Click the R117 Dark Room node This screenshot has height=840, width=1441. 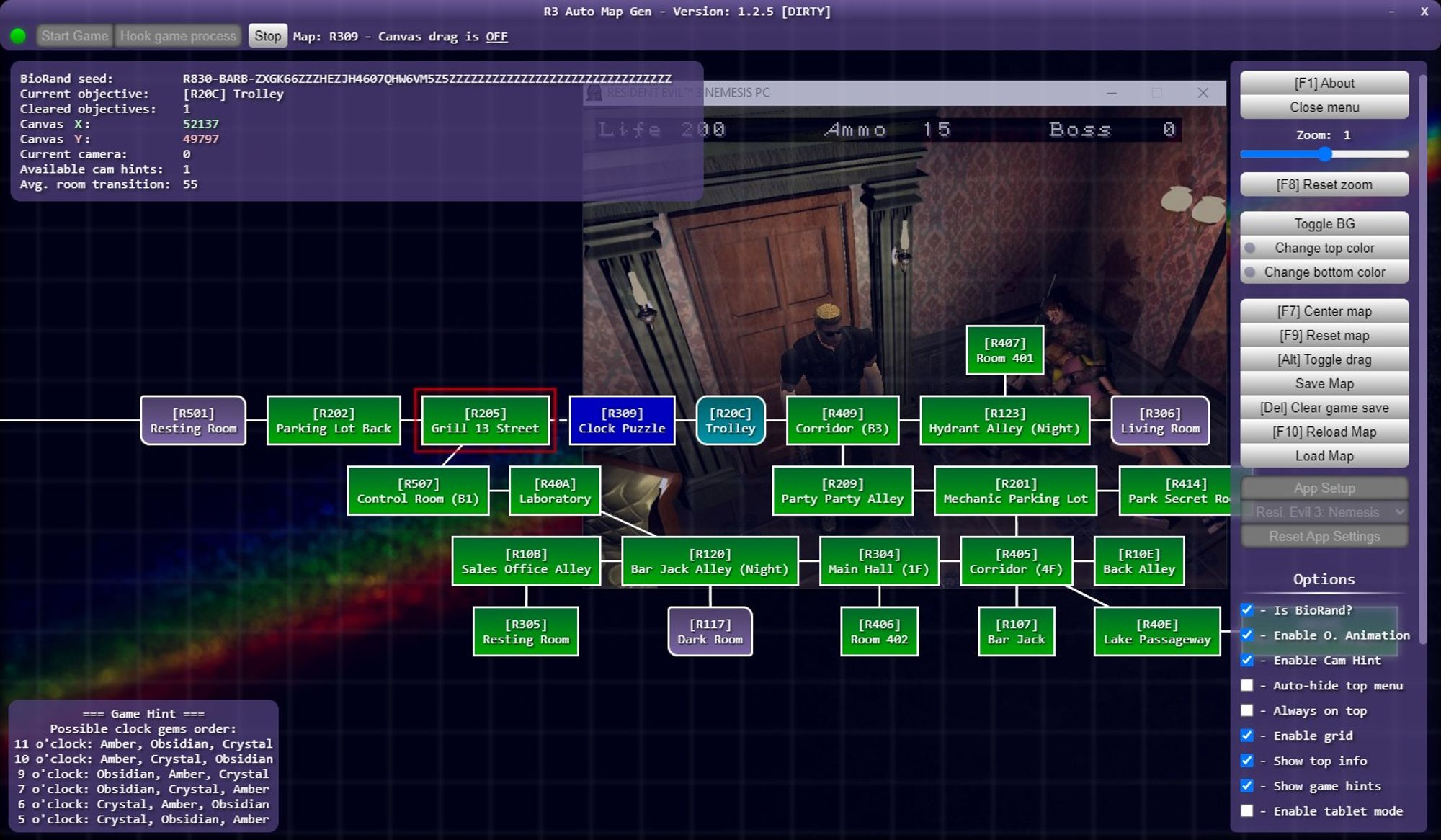tap(710, 632)
